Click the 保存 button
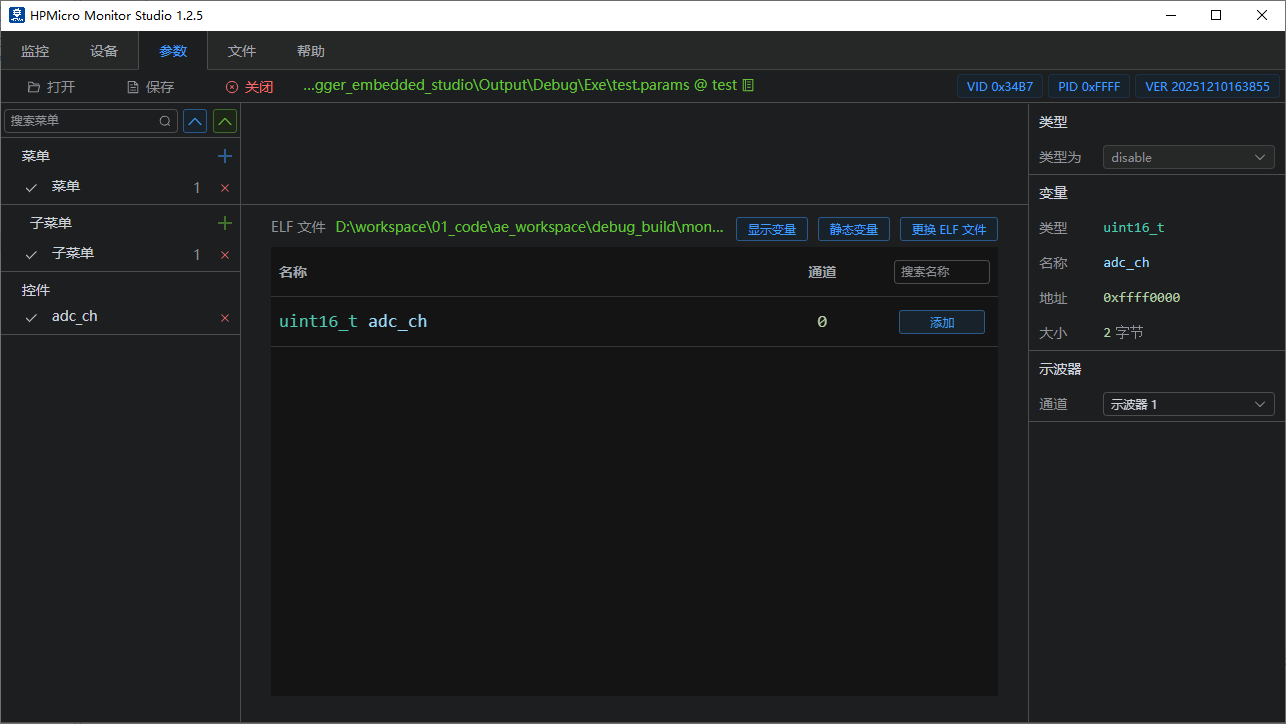Screen dimensions: 1286x724 coord(150,87)
